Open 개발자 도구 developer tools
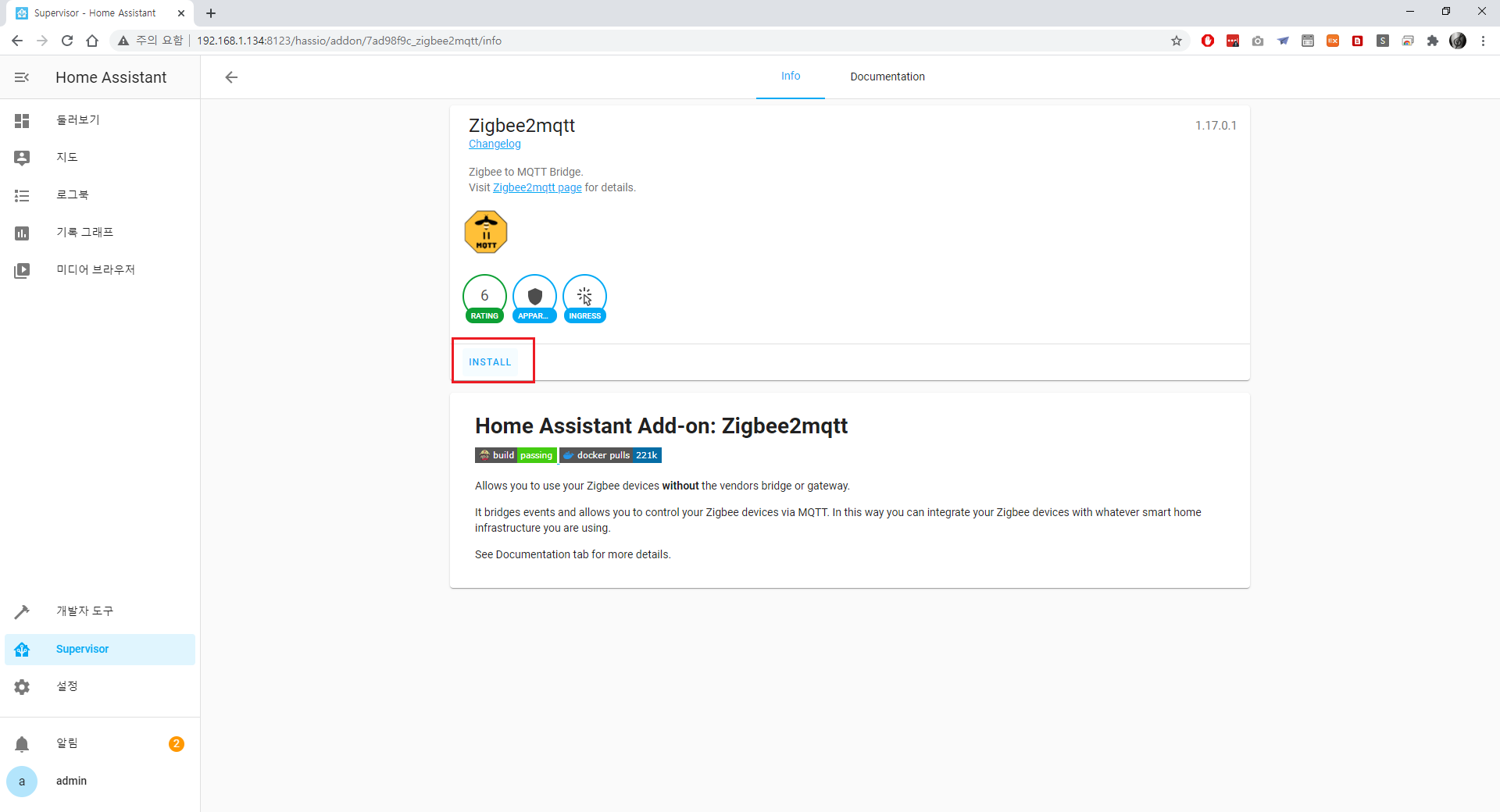1500x812 pixels. 100,611
